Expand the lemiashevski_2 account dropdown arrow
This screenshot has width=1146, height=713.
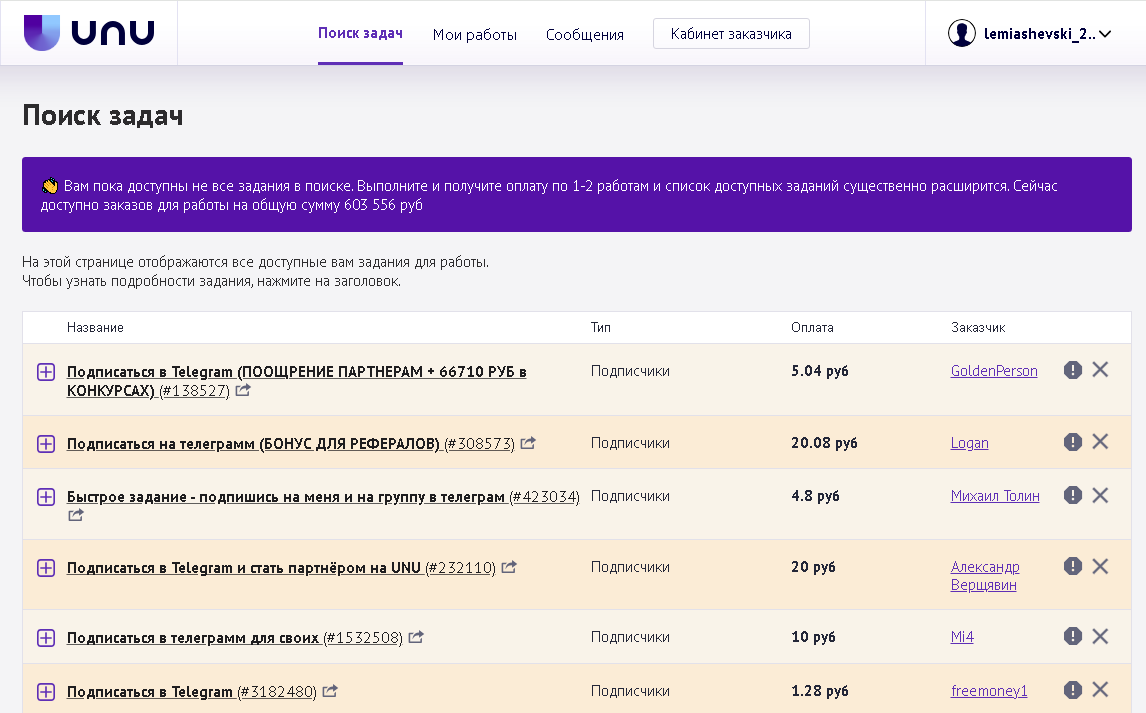click(1104, 34)
